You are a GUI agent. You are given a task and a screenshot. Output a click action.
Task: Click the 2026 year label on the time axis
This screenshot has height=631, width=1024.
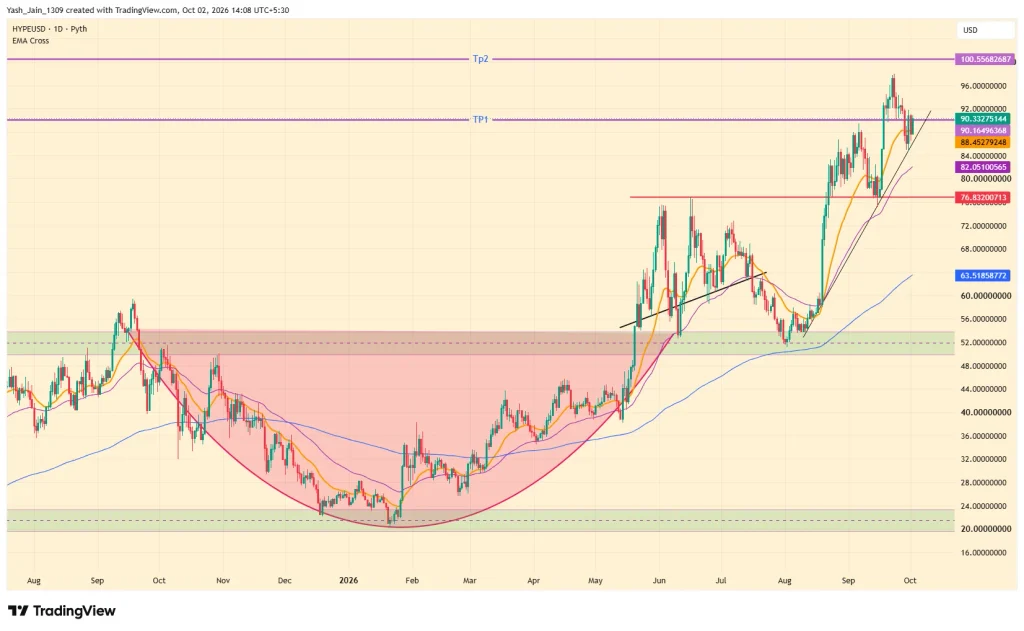tap(349, 580)
